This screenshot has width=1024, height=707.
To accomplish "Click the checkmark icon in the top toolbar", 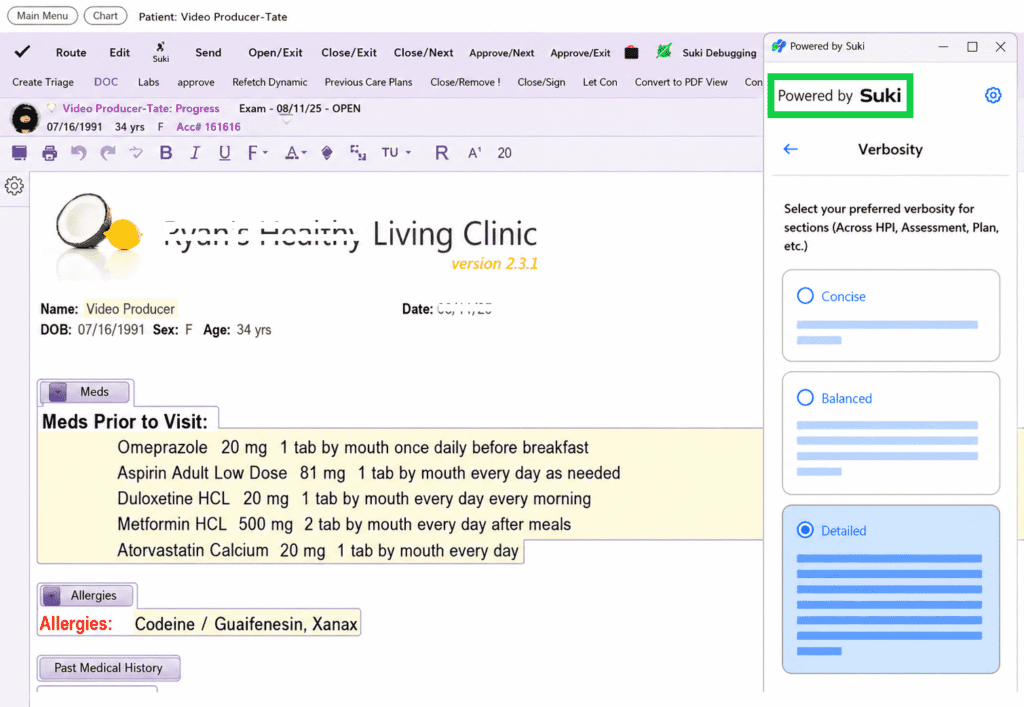I will [22, 52].
